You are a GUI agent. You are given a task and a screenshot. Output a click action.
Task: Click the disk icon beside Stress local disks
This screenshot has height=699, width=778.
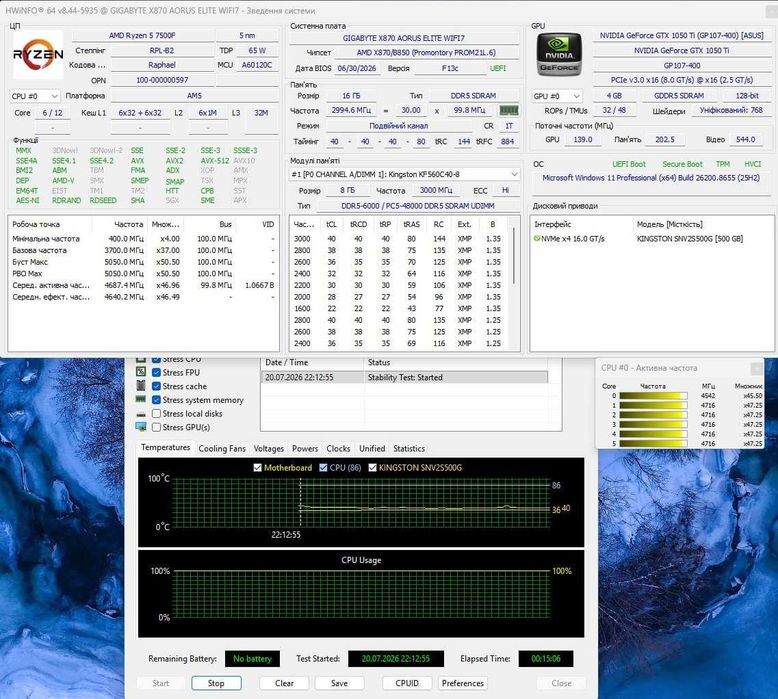coord(141,414)
